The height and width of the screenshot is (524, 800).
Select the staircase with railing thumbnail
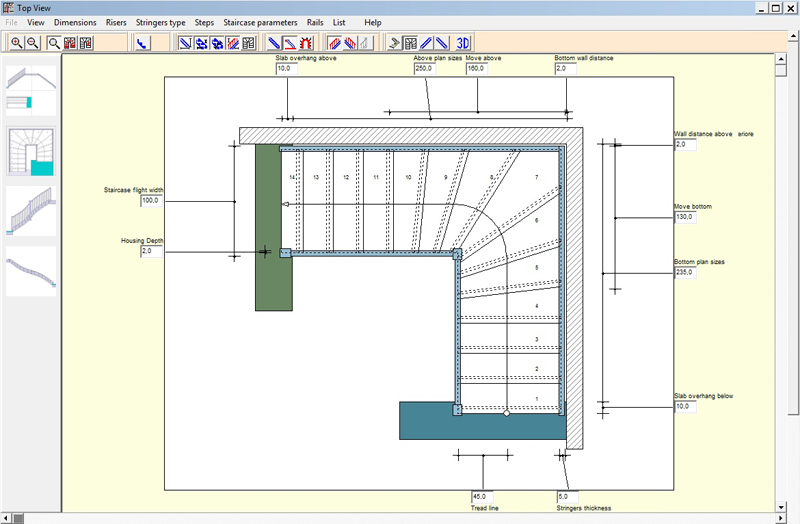[30, 211]
